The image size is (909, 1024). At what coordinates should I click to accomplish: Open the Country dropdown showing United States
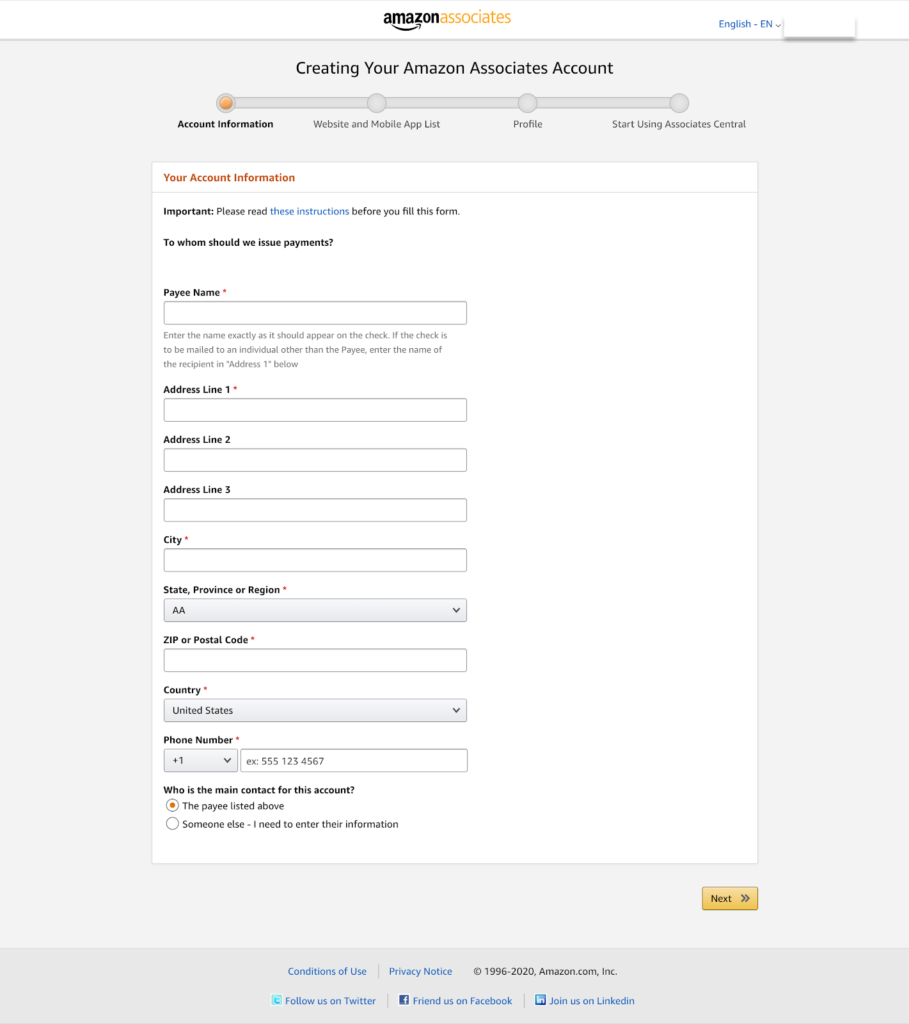point(314,710)
